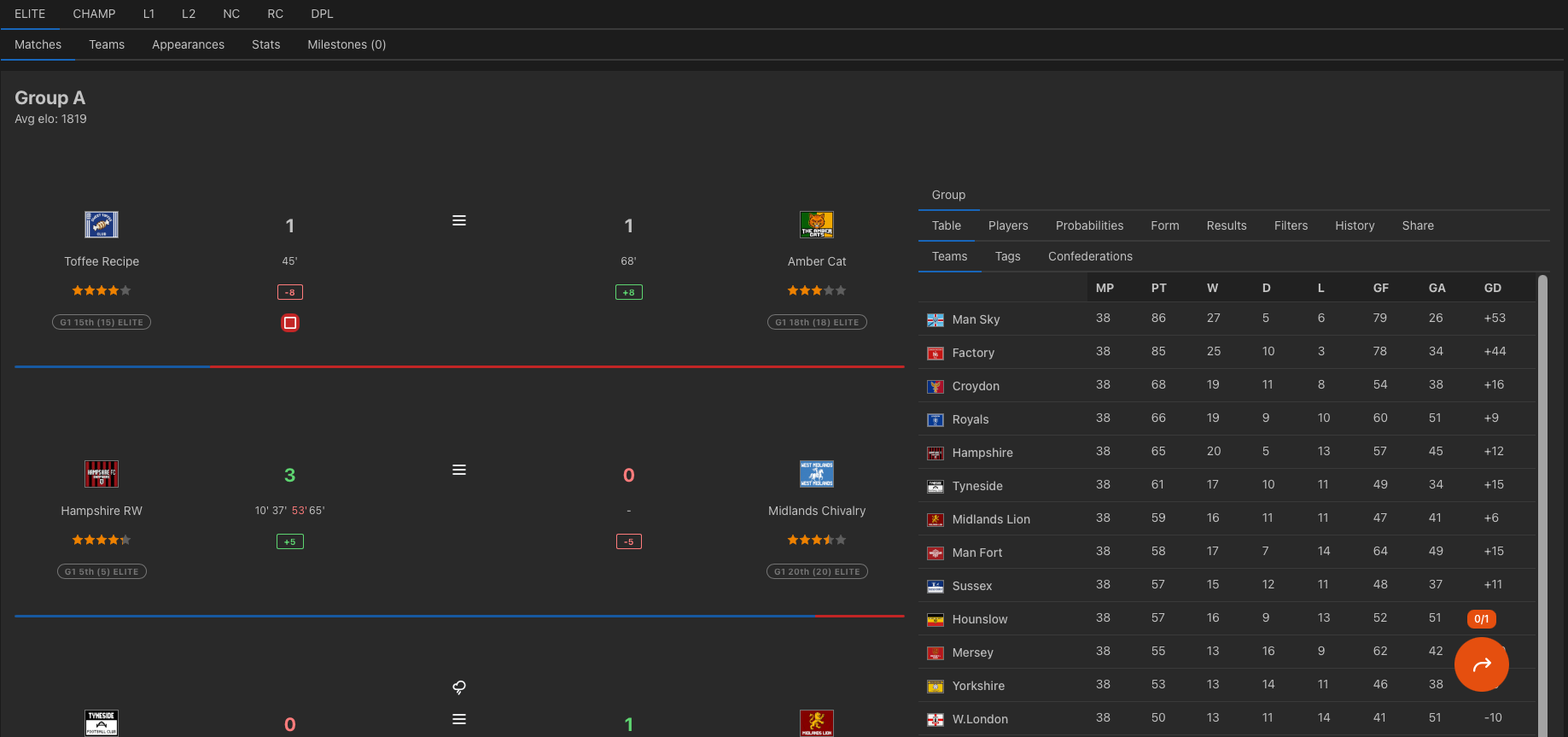Open the Milestones (0) tab
Image resolution: width=1568 pixels, height=737 pixels.
pos(347,44)
